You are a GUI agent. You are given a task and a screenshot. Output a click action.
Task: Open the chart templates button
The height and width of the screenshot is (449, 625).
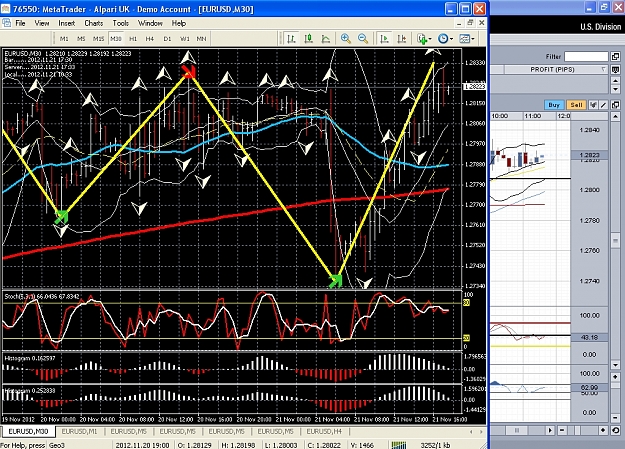pos(464,39)
